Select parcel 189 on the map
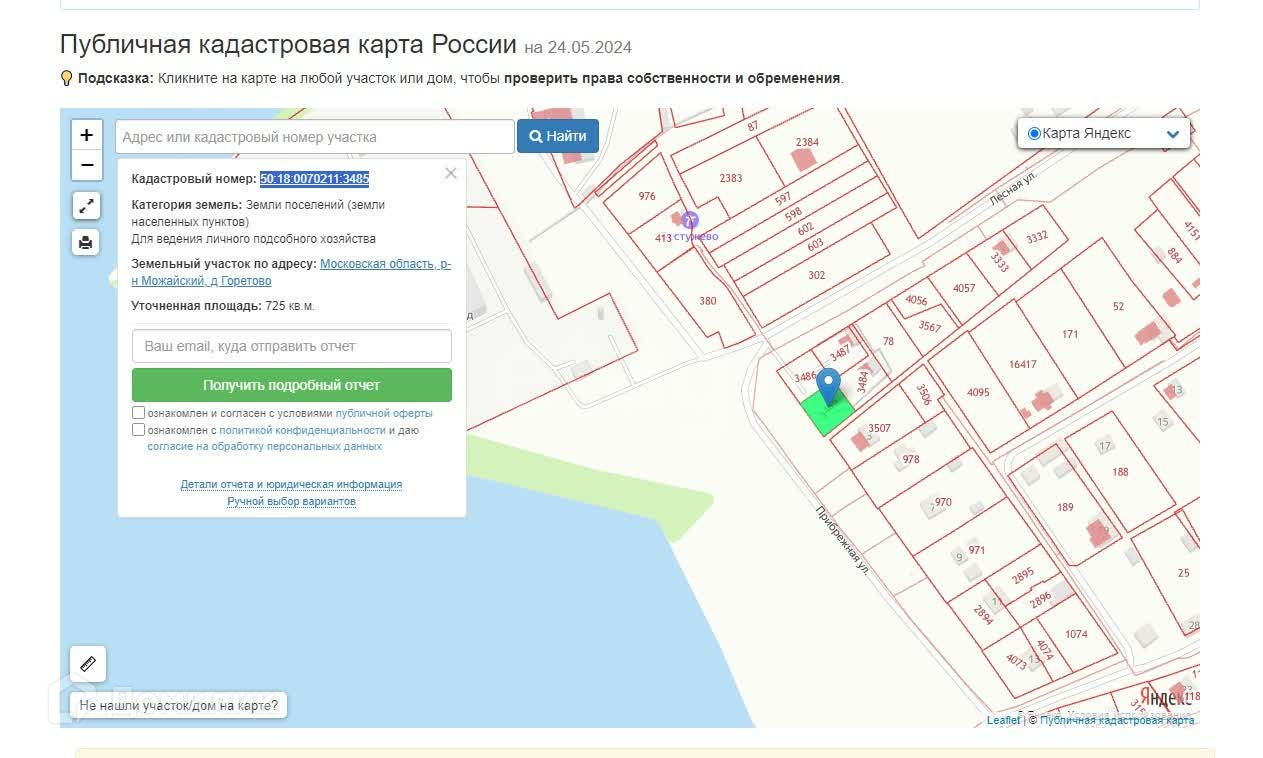Viewport: 1263px width, 758px height. coord(1066,507)
